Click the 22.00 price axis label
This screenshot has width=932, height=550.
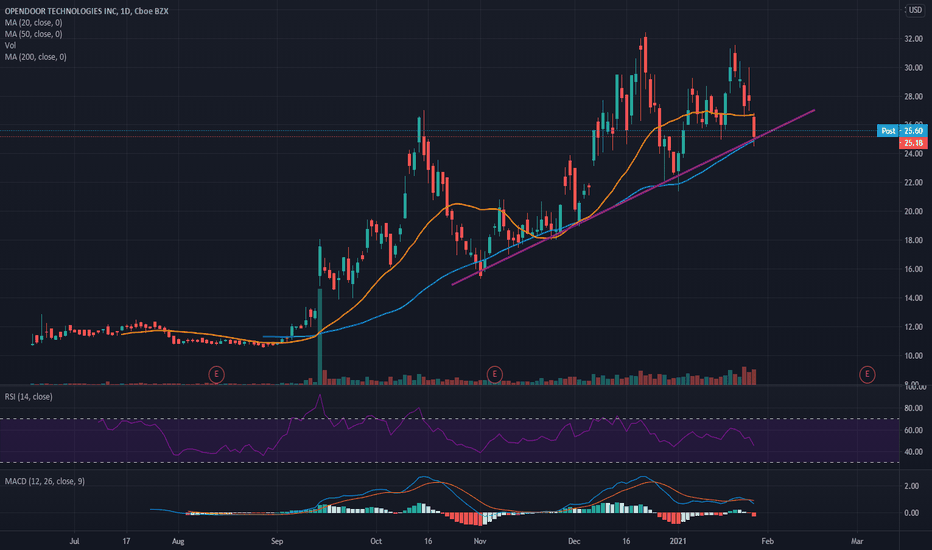point(914,183)
